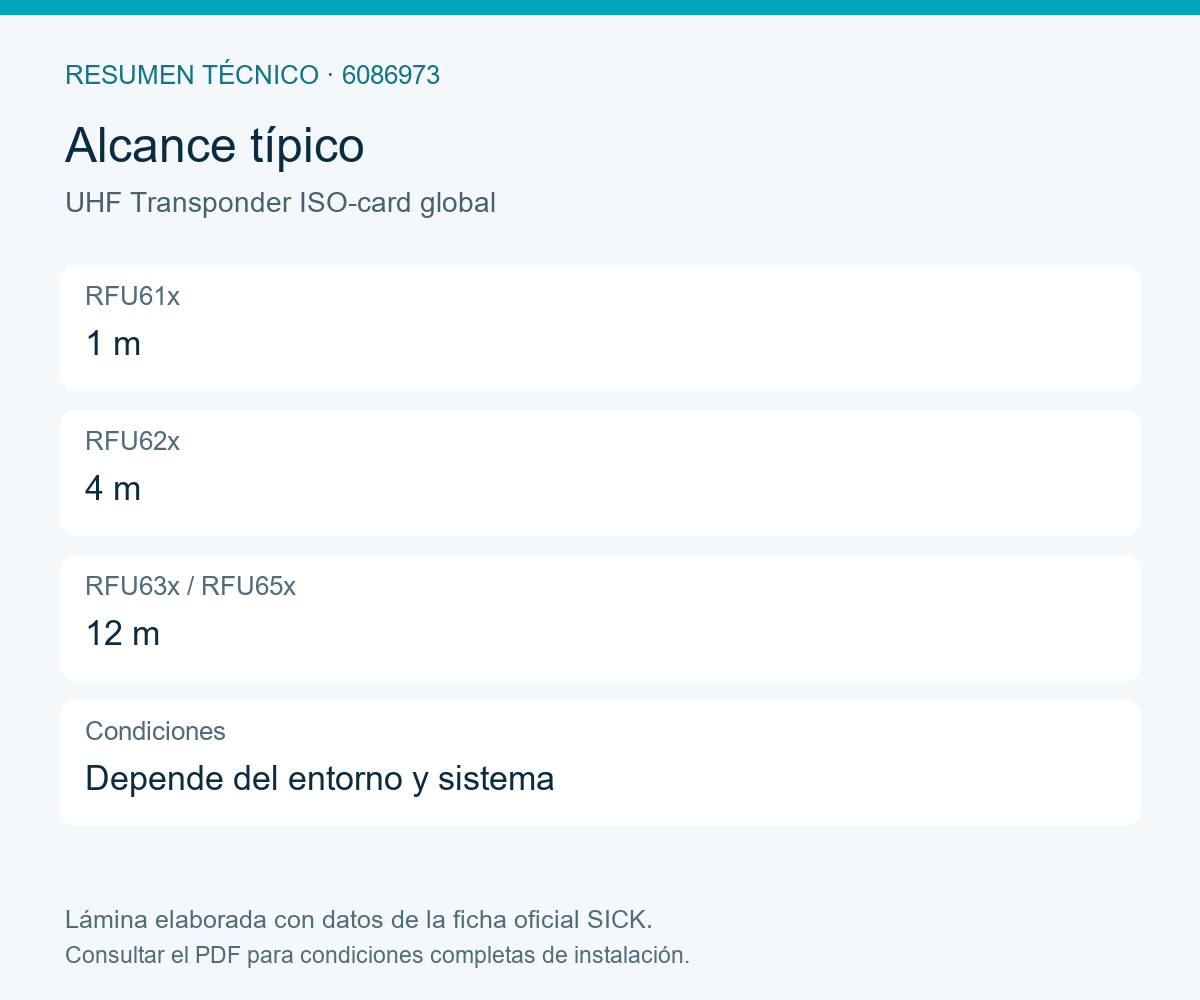Image resolution: width=1200 pixels, height=1000 pixels.
Task: Select the UHF Transponder ISO-card global subtitle
Action: tap(280, 203)
